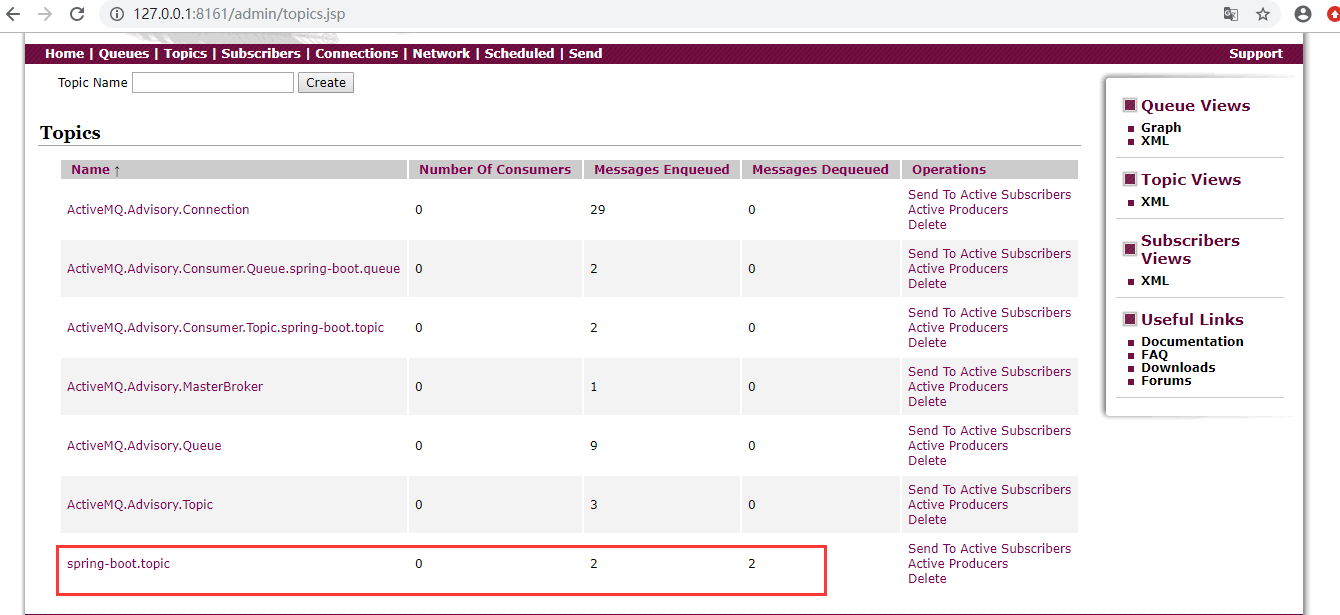Open the Queues menu link
This screenshot has width=1340, height=615.
(124, 54)
